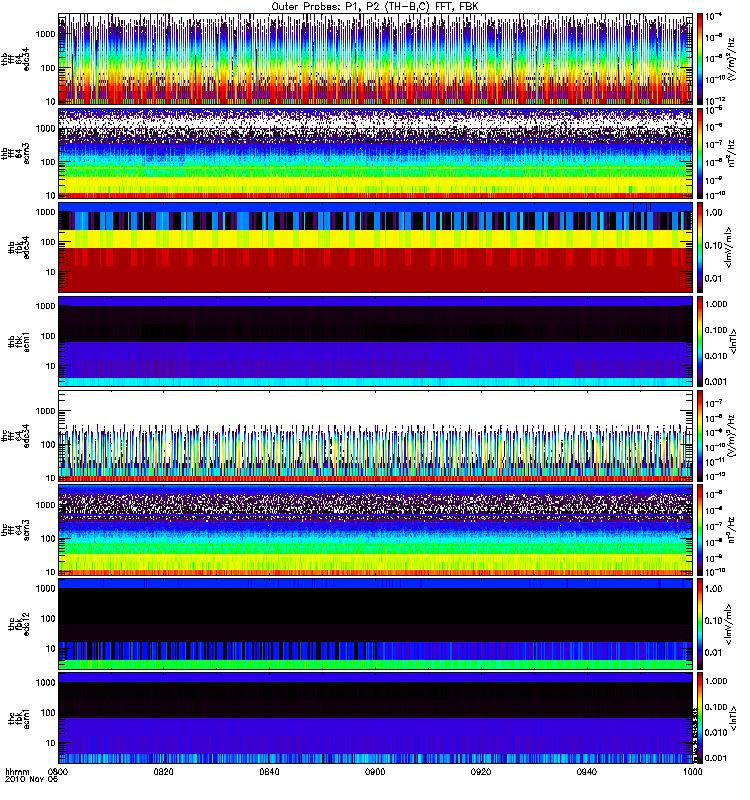Select the thb fbk scm1 filter bank panel
750x800 pixels.
pyautogui.click(x=376, y=341)
